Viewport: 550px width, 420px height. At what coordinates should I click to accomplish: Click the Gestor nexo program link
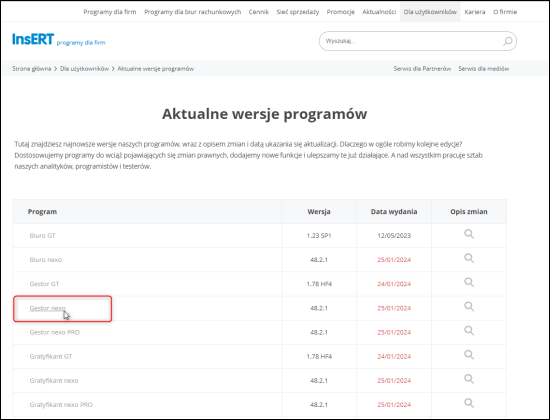point(47,308)
